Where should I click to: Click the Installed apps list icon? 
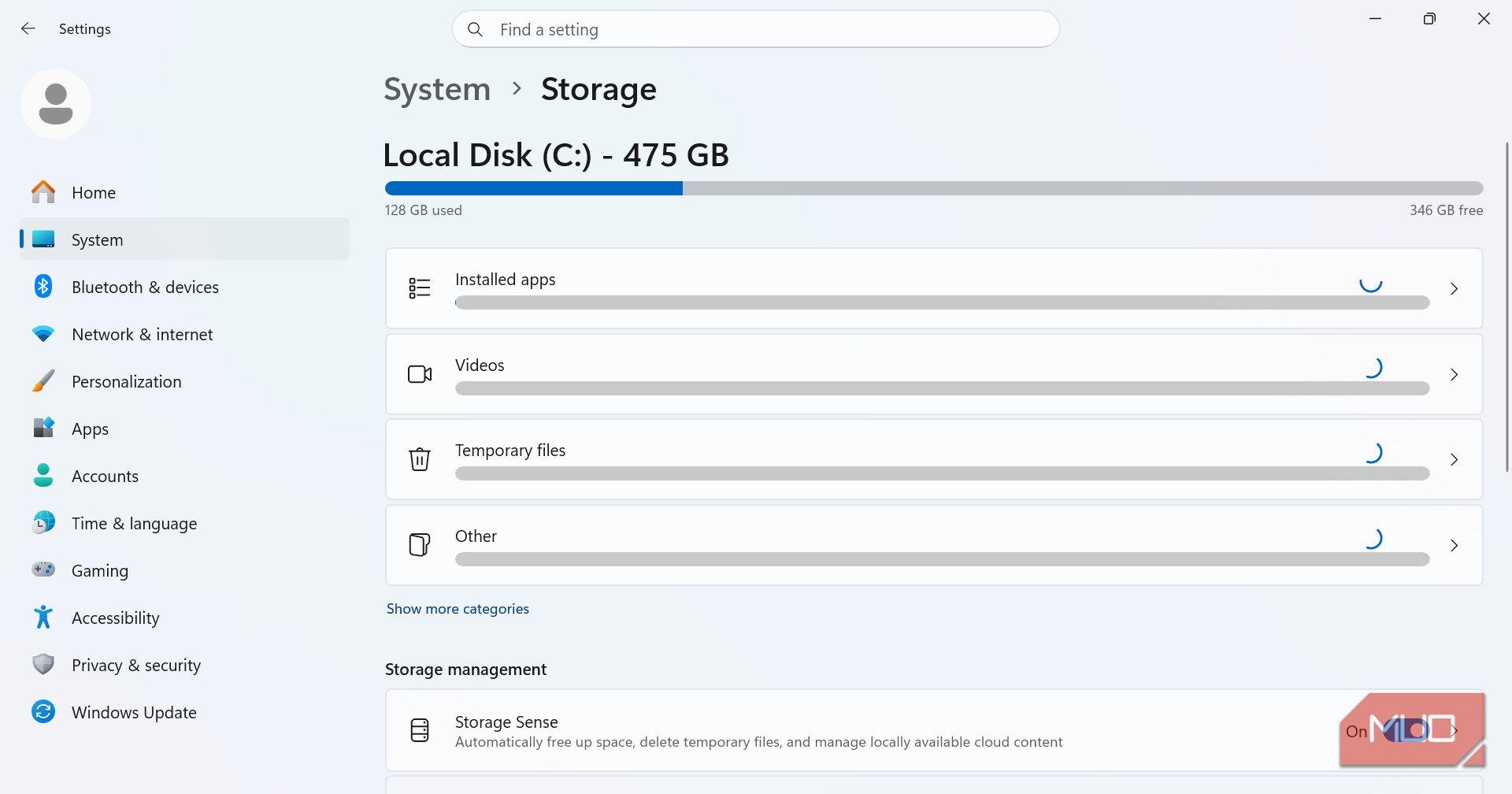420,288
